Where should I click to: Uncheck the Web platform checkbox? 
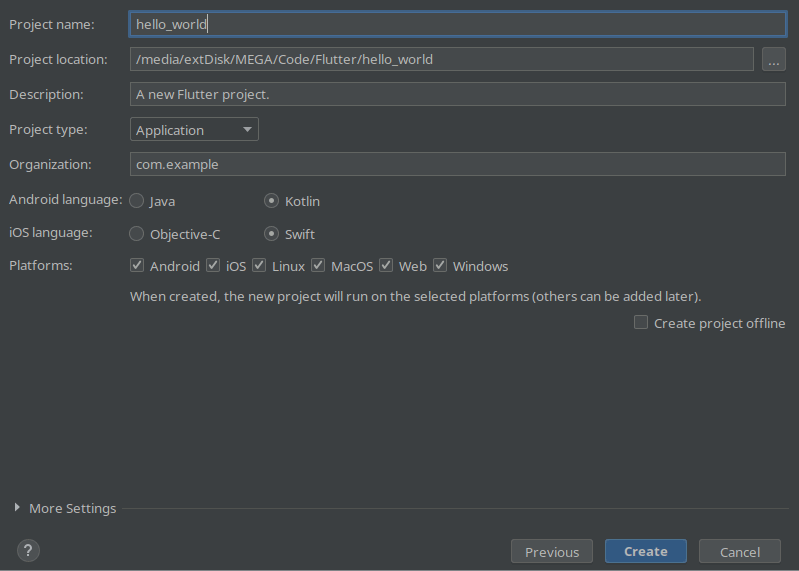tap(386, 265)
